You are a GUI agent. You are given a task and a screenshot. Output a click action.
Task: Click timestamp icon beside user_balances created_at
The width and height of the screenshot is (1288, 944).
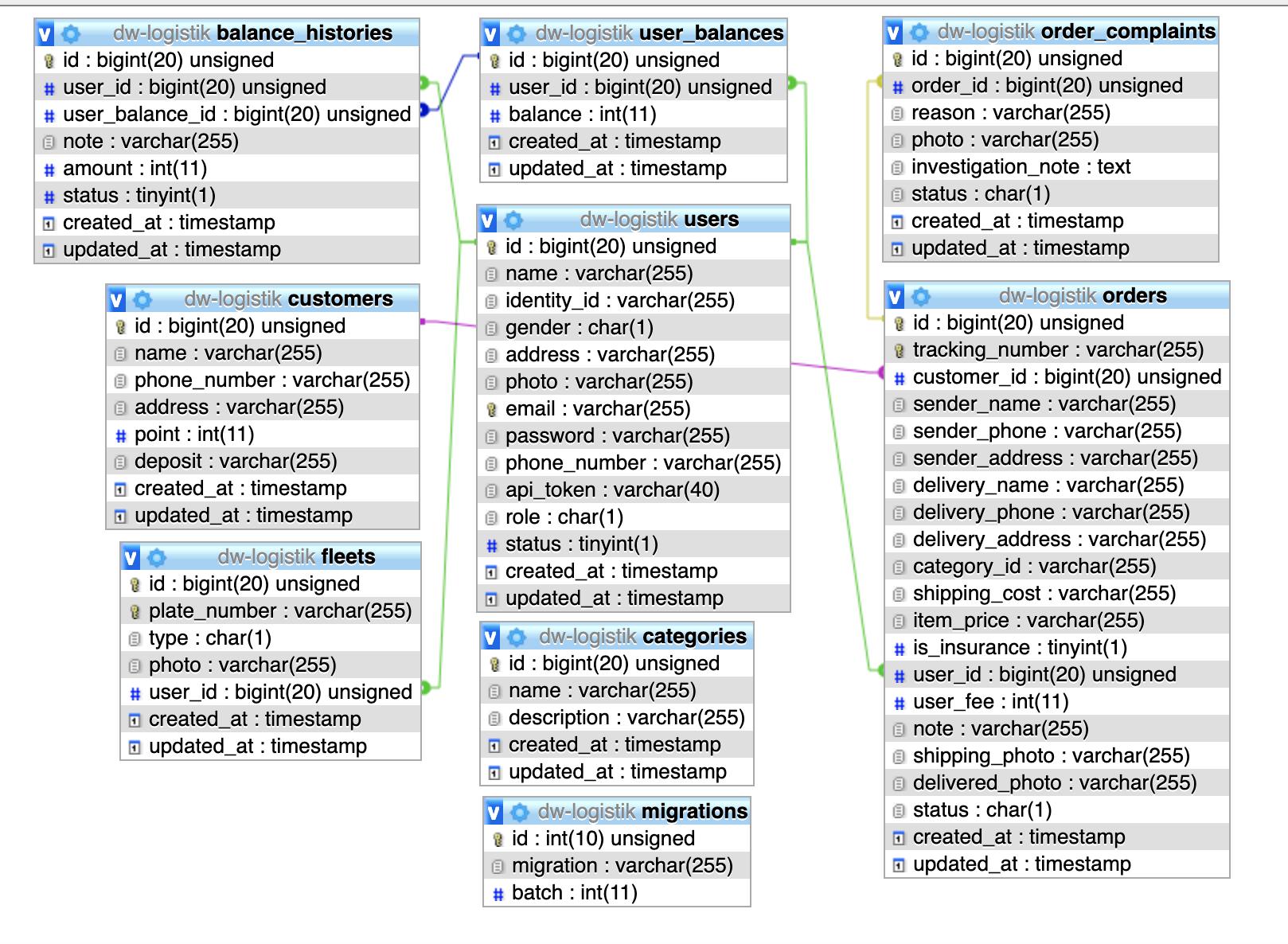click(x=494, y=142)
